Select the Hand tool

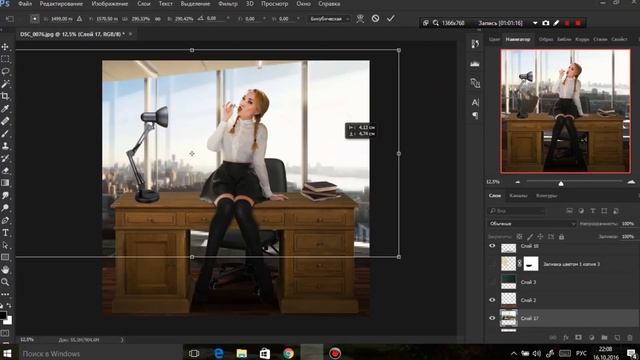(x=5, y=269)
